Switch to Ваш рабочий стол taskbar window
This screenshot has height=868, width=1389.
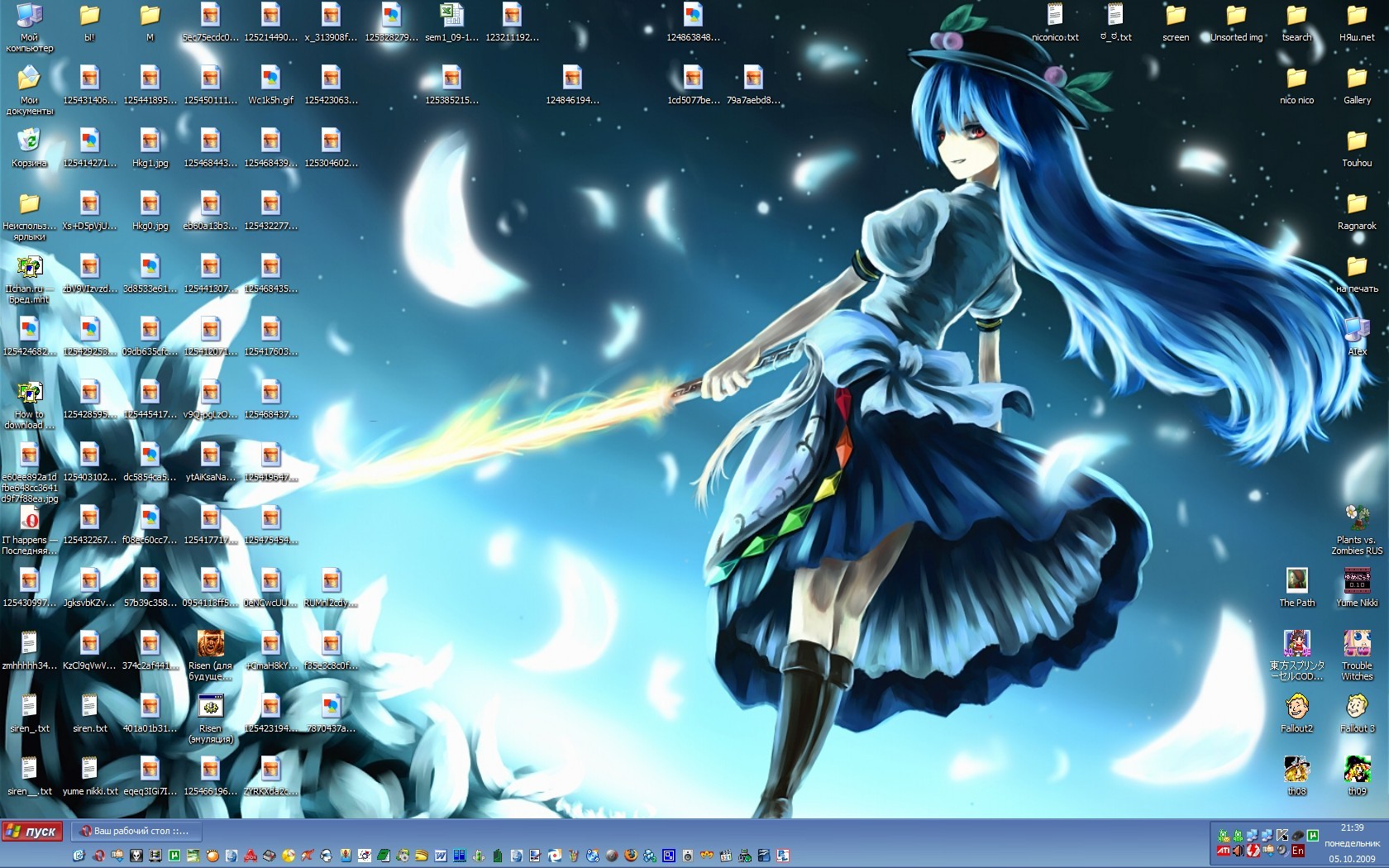pyautogui.click(x=136, y=831)
